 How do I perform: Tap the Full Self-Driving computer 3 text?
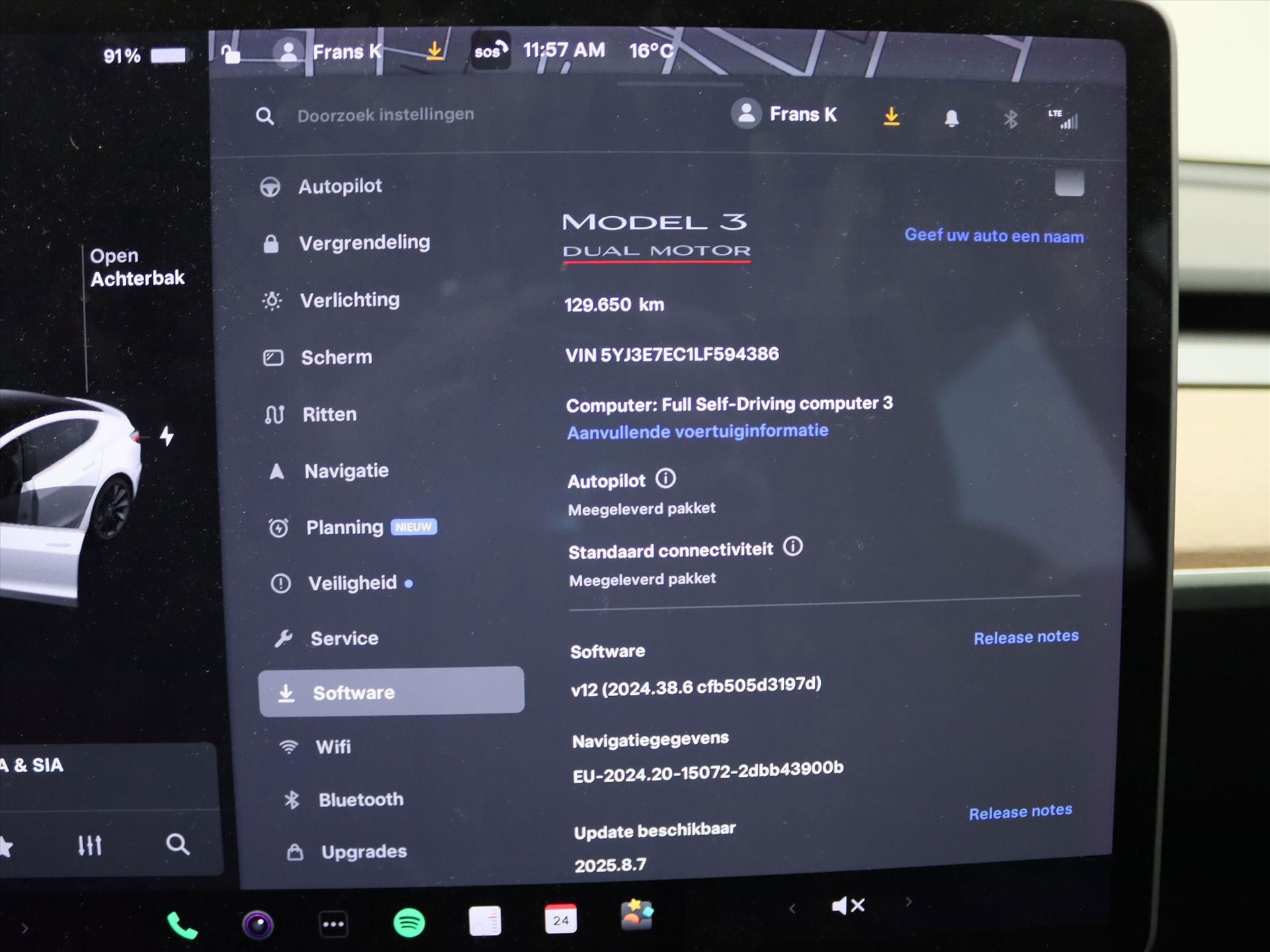click(730, 404)
